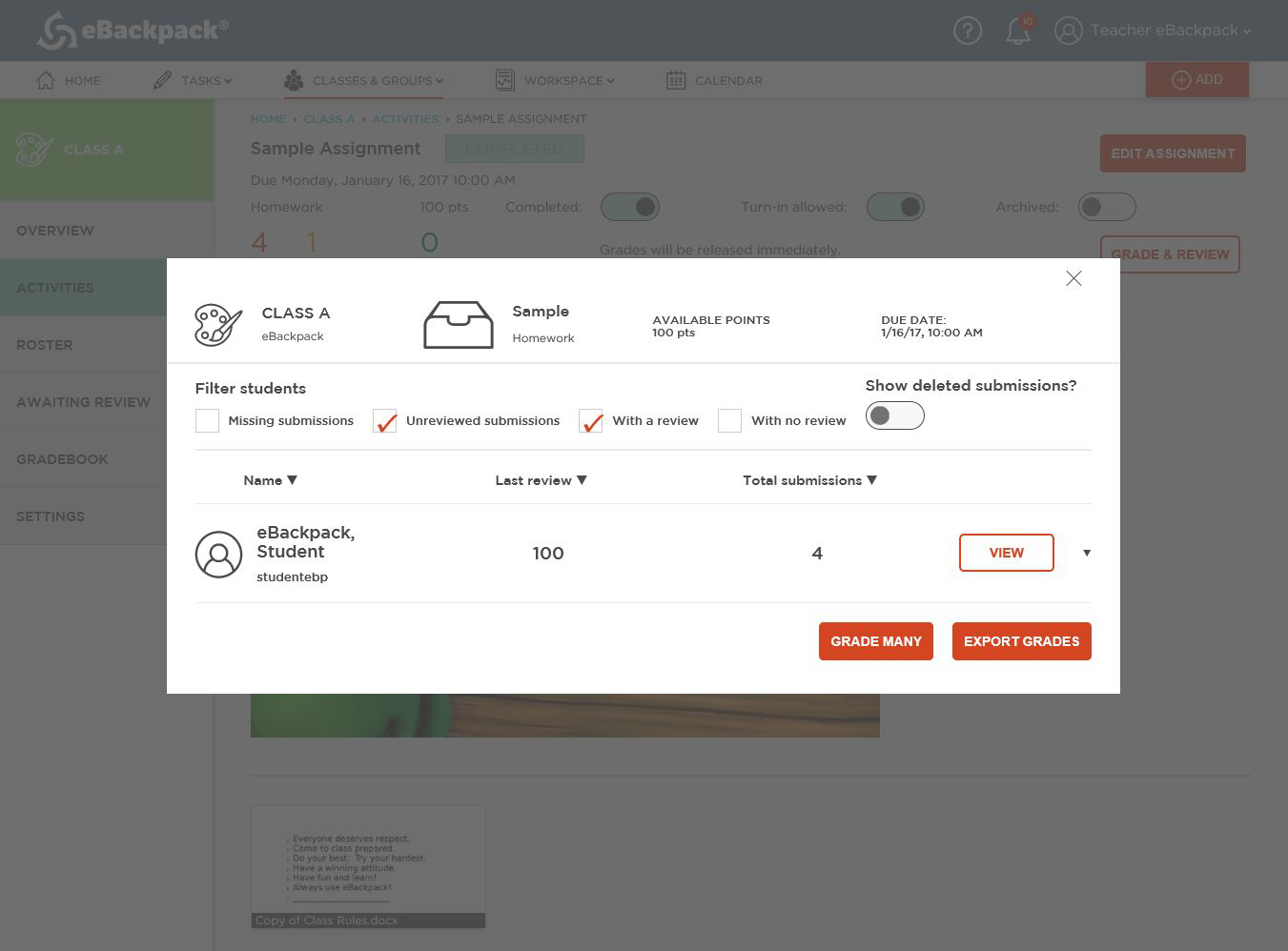This screenshot has width=1288, height=951.
Task: Click the Grade Many button
Action: [876, 641]
